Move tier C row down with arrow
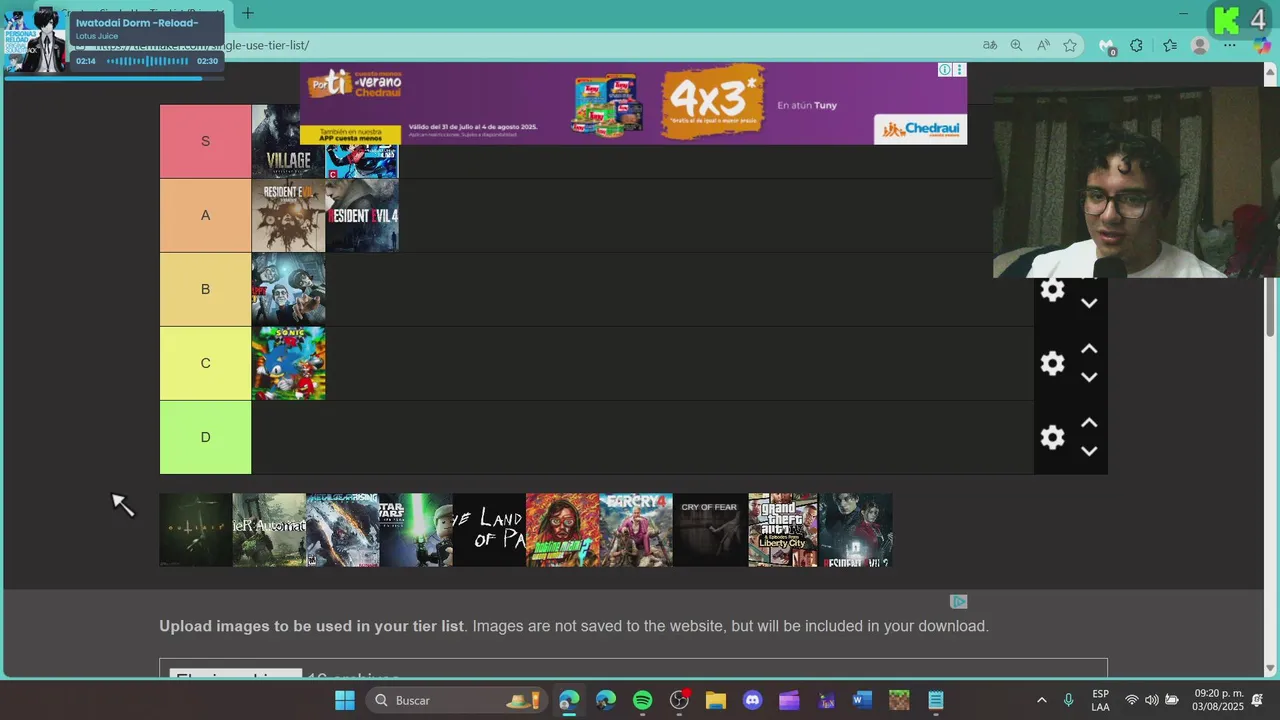 (x=1089, y=377)
